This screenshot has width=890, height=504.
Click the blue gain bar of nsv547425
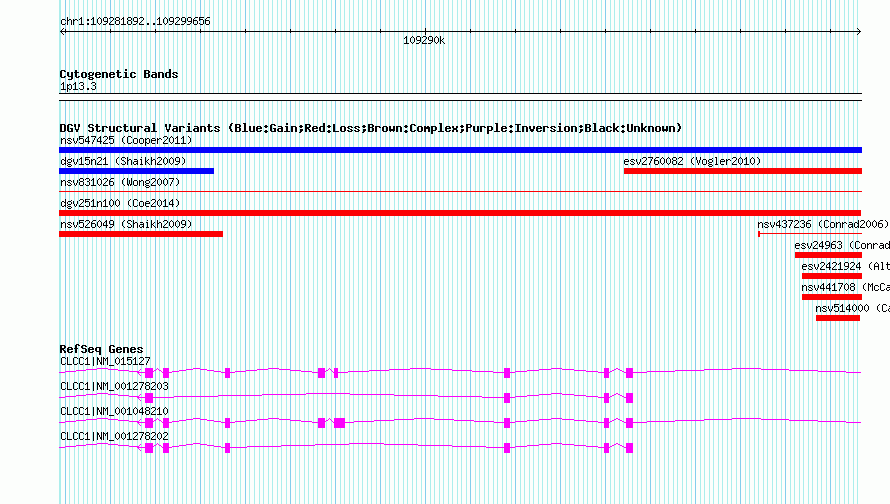click(x=460, y=150)
